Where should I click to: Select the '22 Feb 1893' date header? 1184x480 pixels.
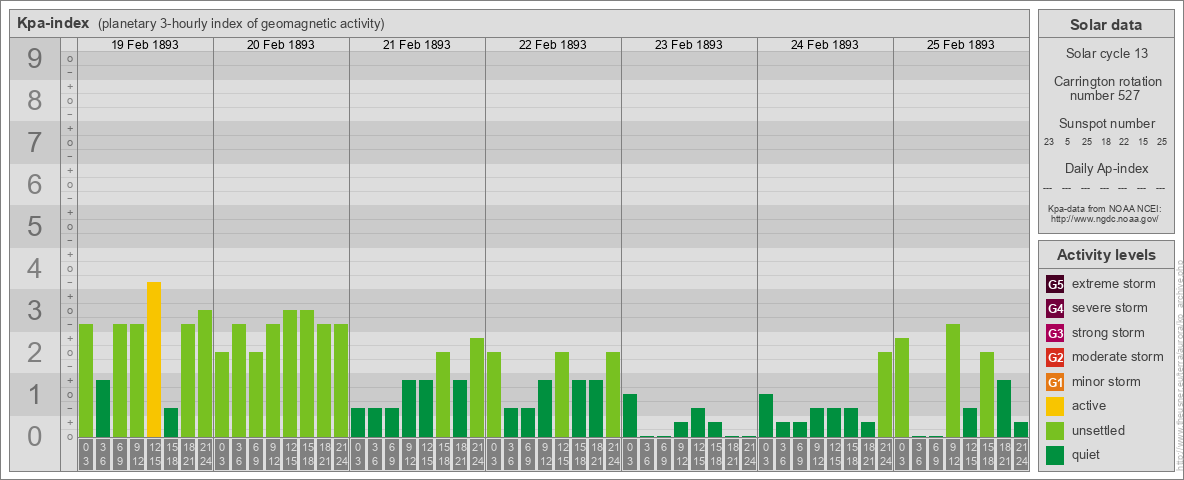tap(553, 45)
